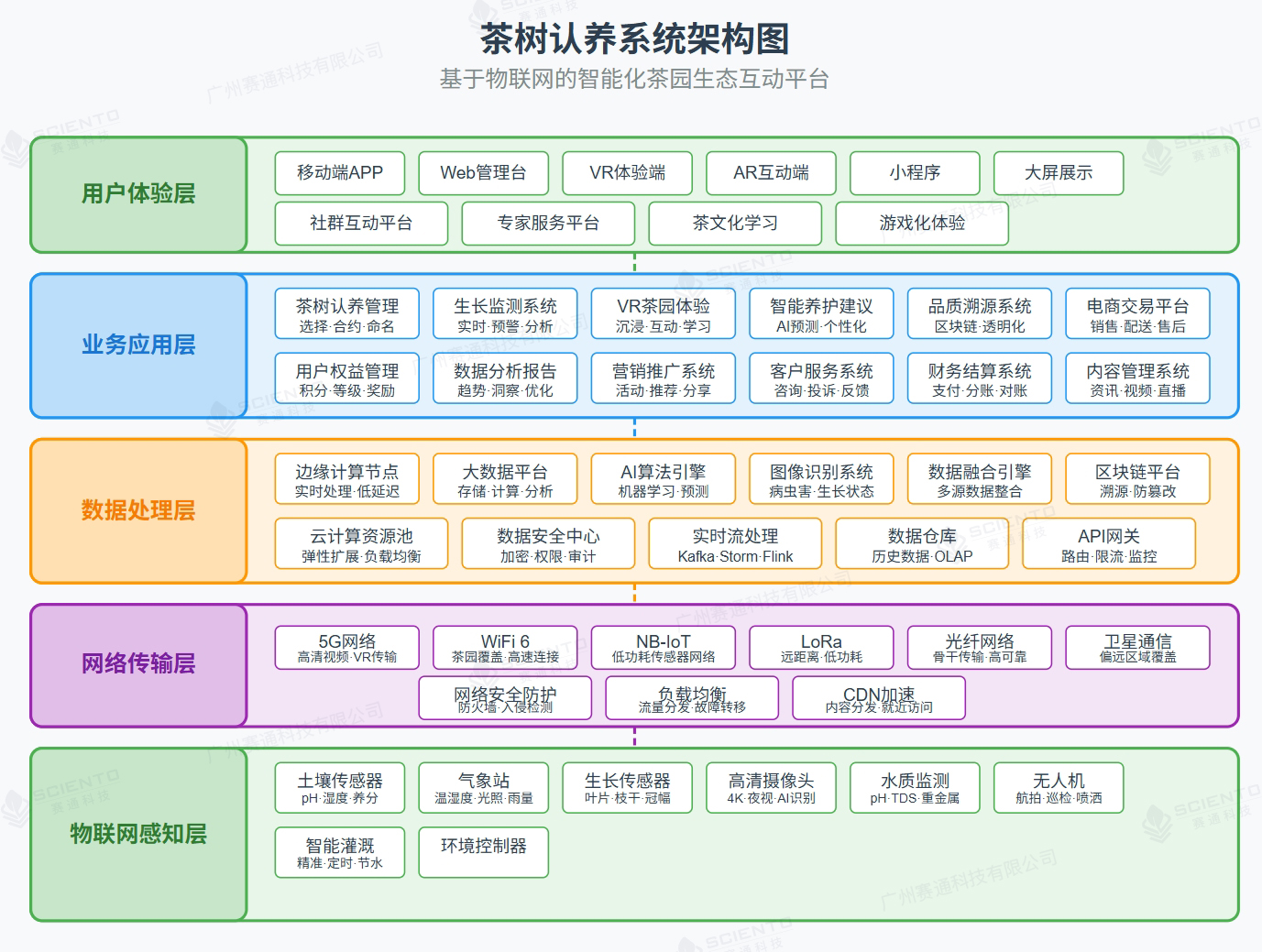1262x952 pixels.
Task: Click the 大屏展示 box
Action: coord(1059,173)
